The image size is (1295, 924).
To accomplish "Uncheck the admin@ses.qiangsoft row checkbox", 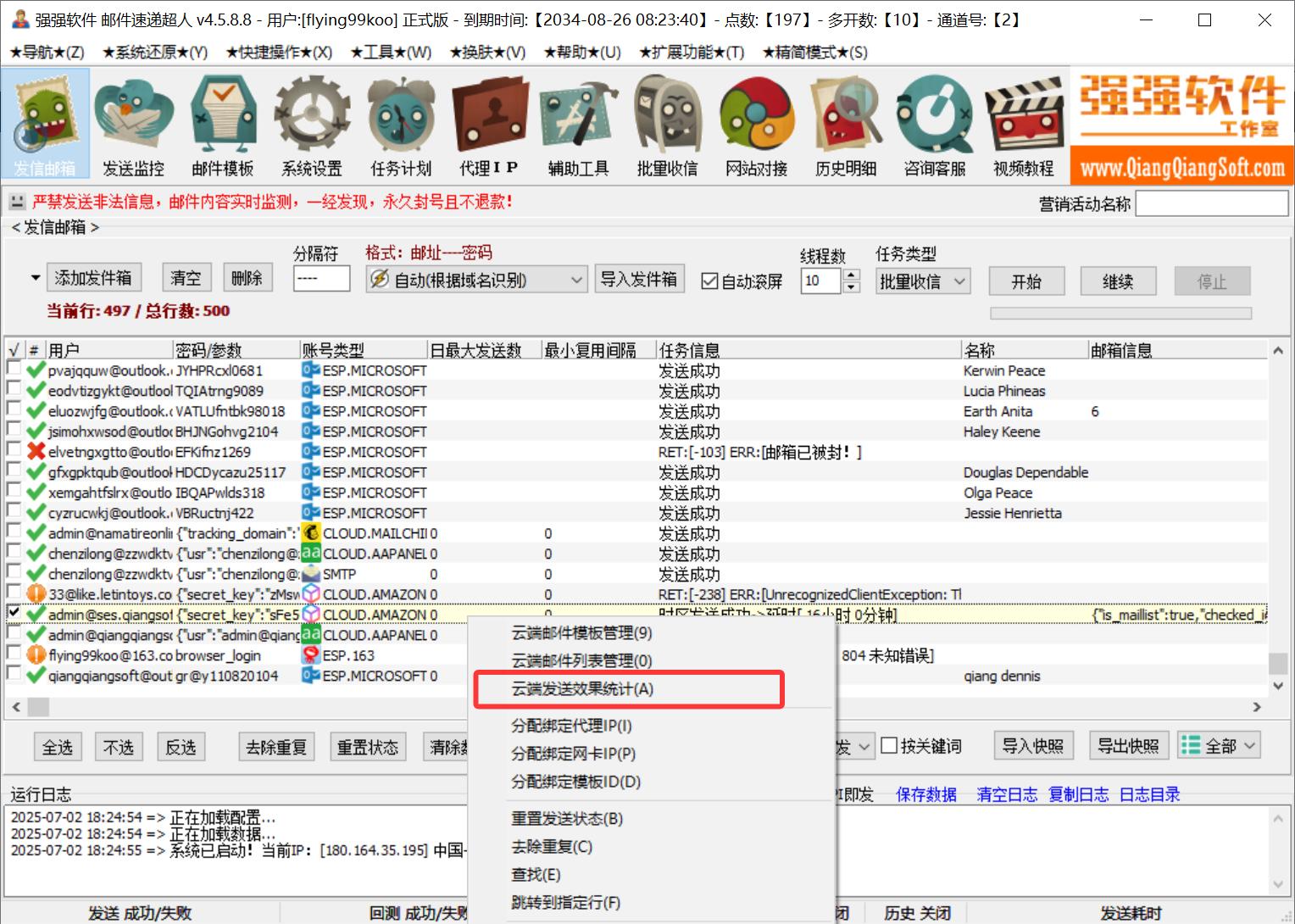I will [14, 612].
